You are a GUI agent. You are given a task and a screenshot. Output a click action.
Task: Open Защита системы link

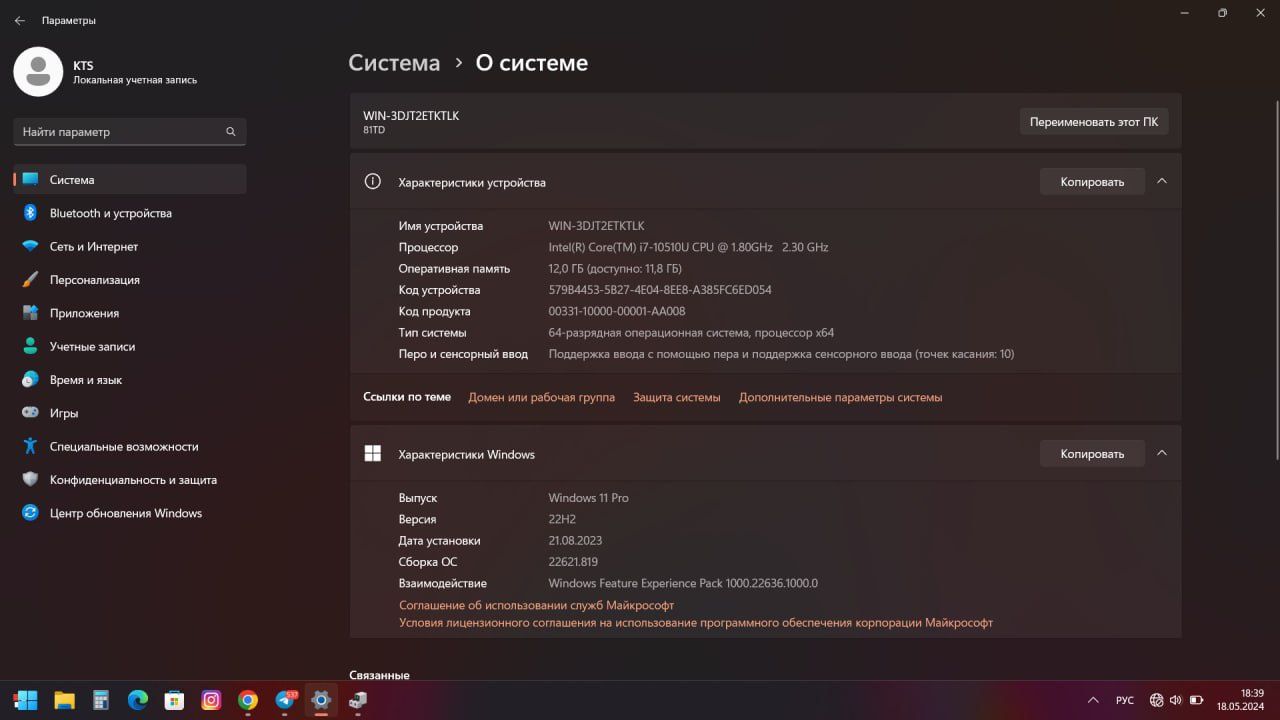tap(676, 397)
